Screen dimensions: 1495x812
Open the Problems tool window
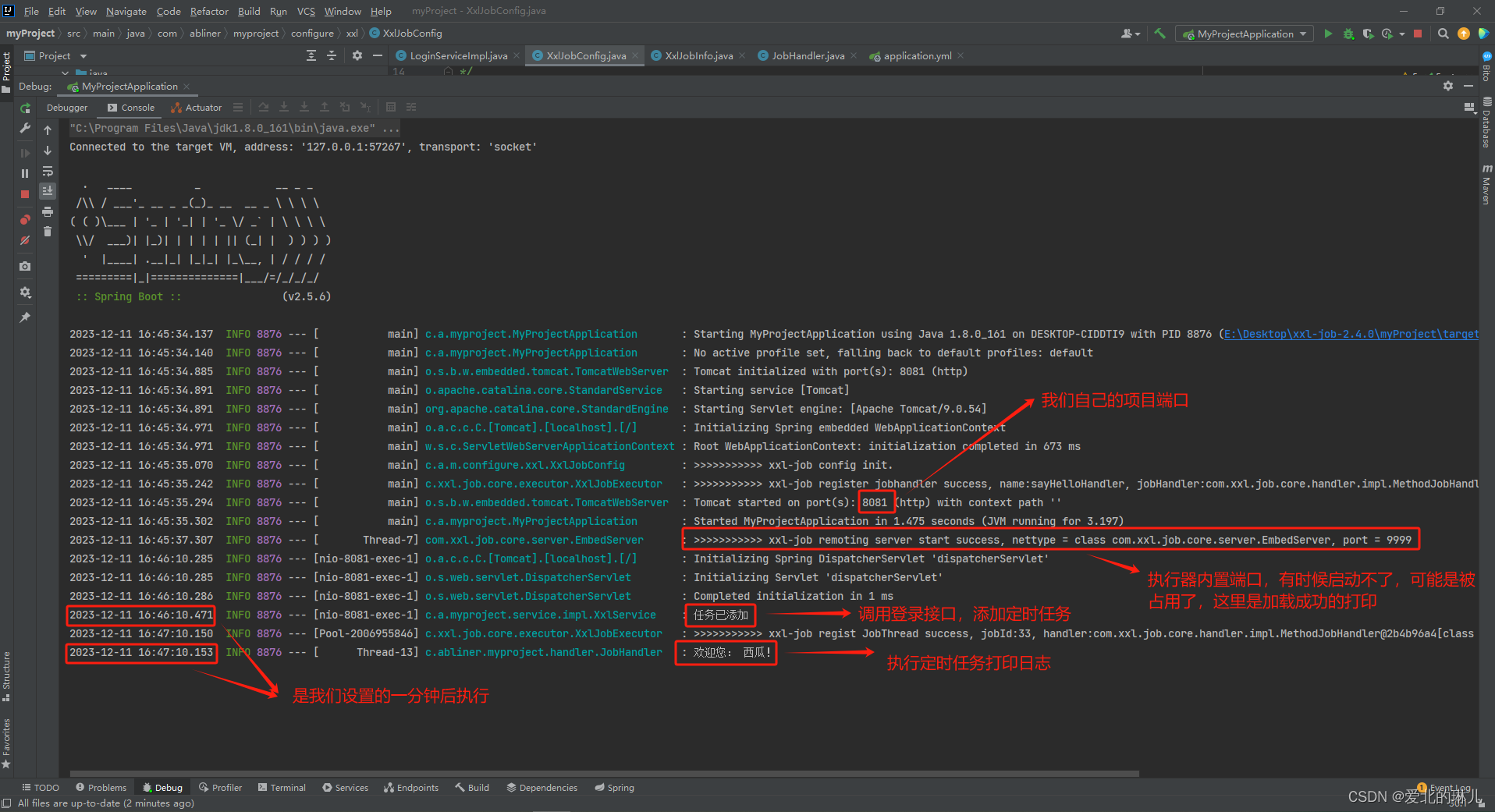click(101, 788)
